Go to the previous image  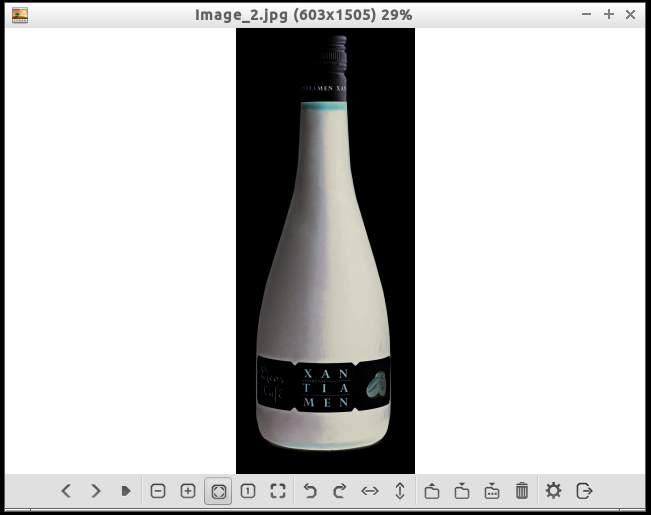(66, 491)
